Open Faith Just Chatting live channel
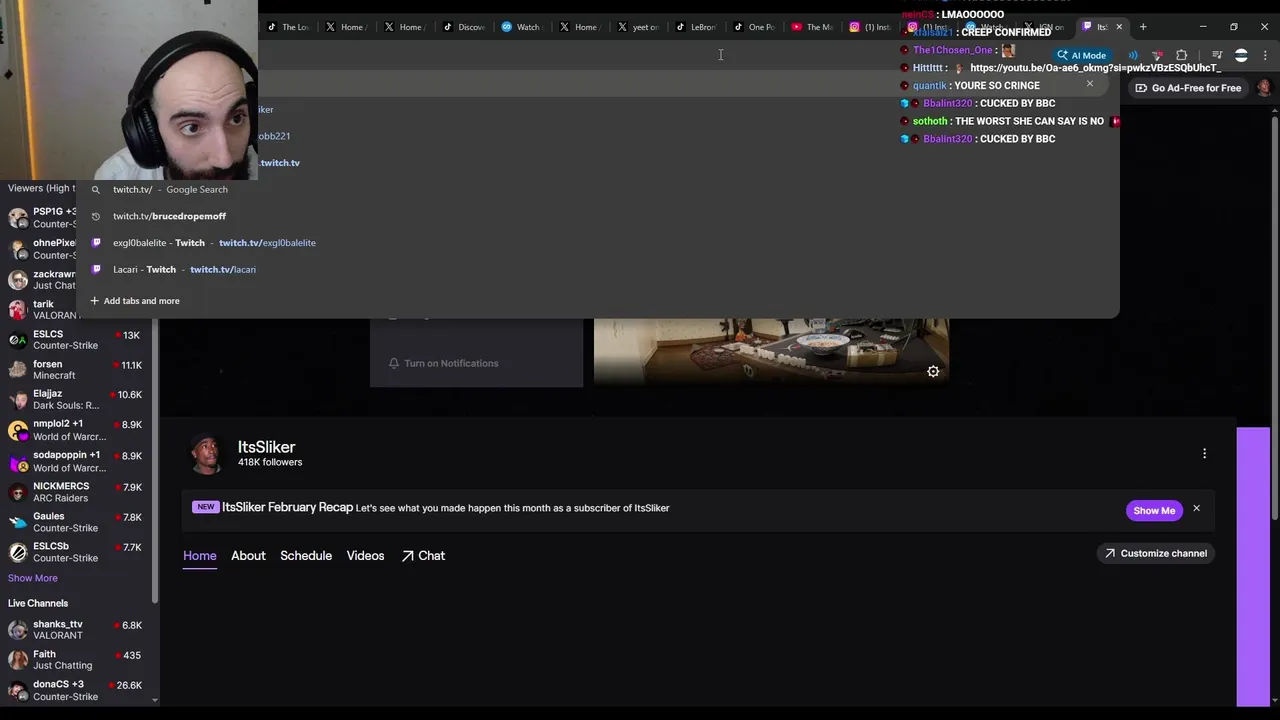1280x720 pixels. pyautogui.click(x=76, y=660)
